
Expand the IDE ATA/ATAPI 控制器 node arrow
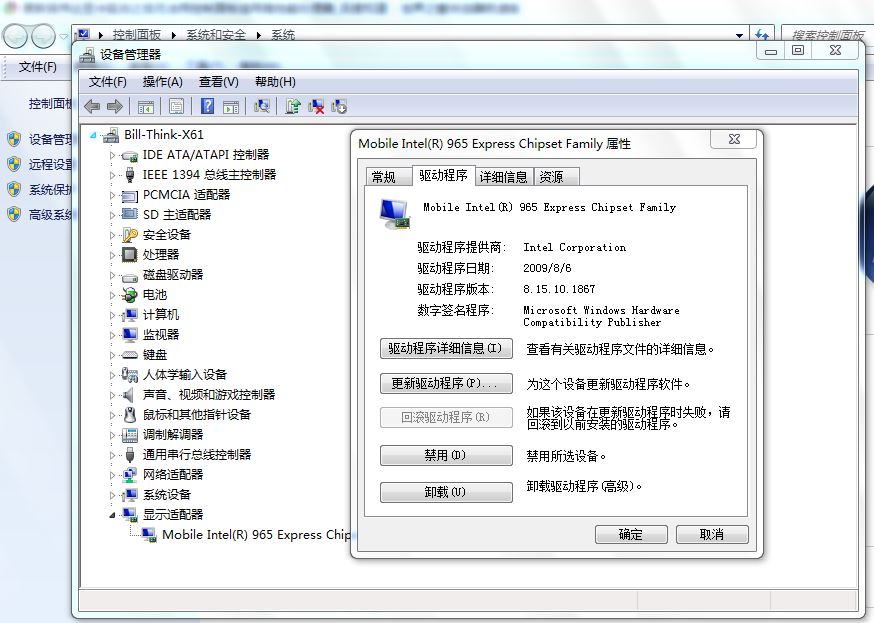[x=112, y=155]
